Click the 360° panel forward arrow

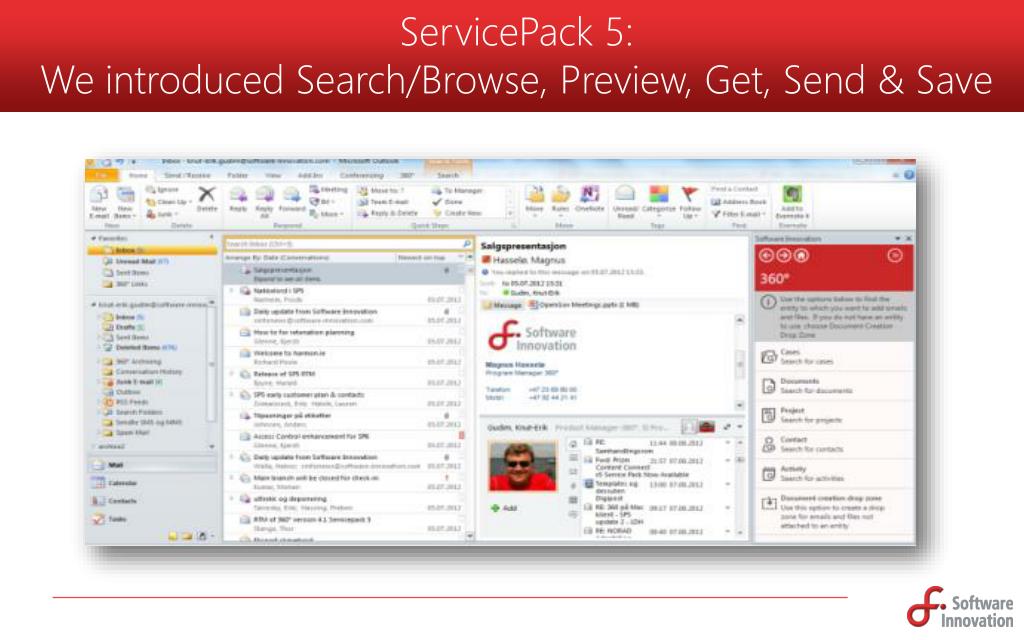click(784, 255)
